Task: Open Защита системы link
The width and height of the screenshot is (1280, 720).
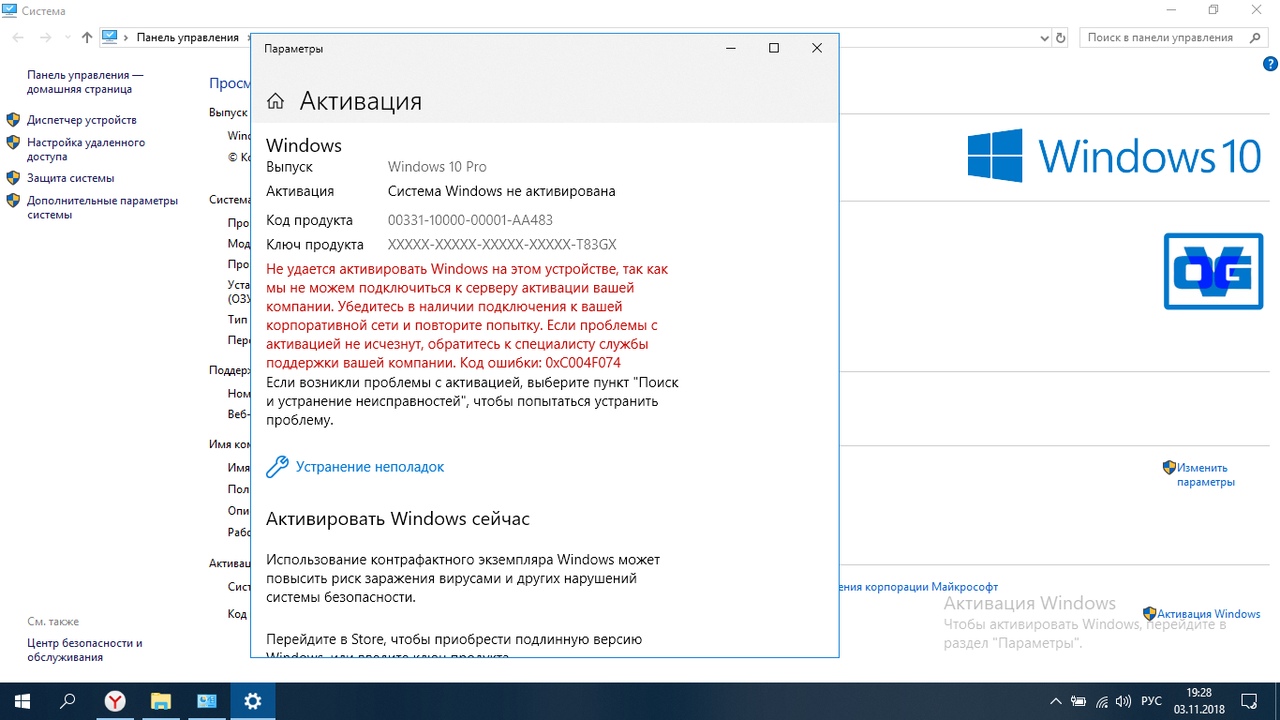Action: click(x=70, y=178)
